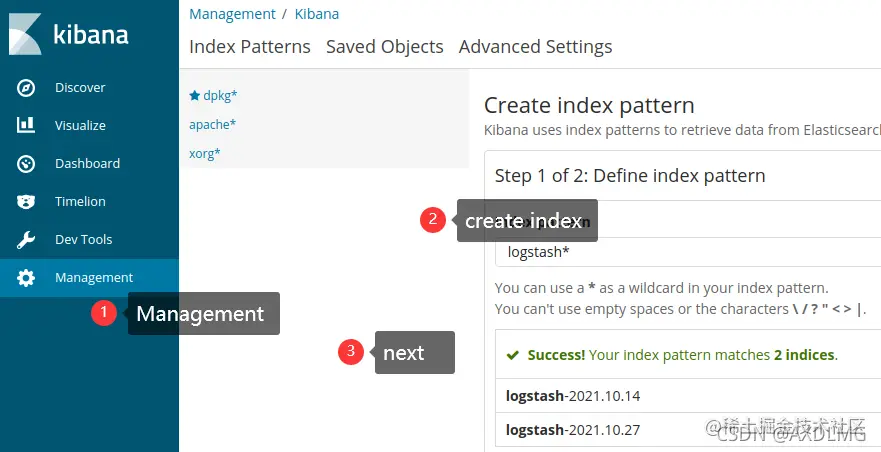881x452 pixels.
Task: Click the Kibana breadcrumb link
Action: point(316,14)
